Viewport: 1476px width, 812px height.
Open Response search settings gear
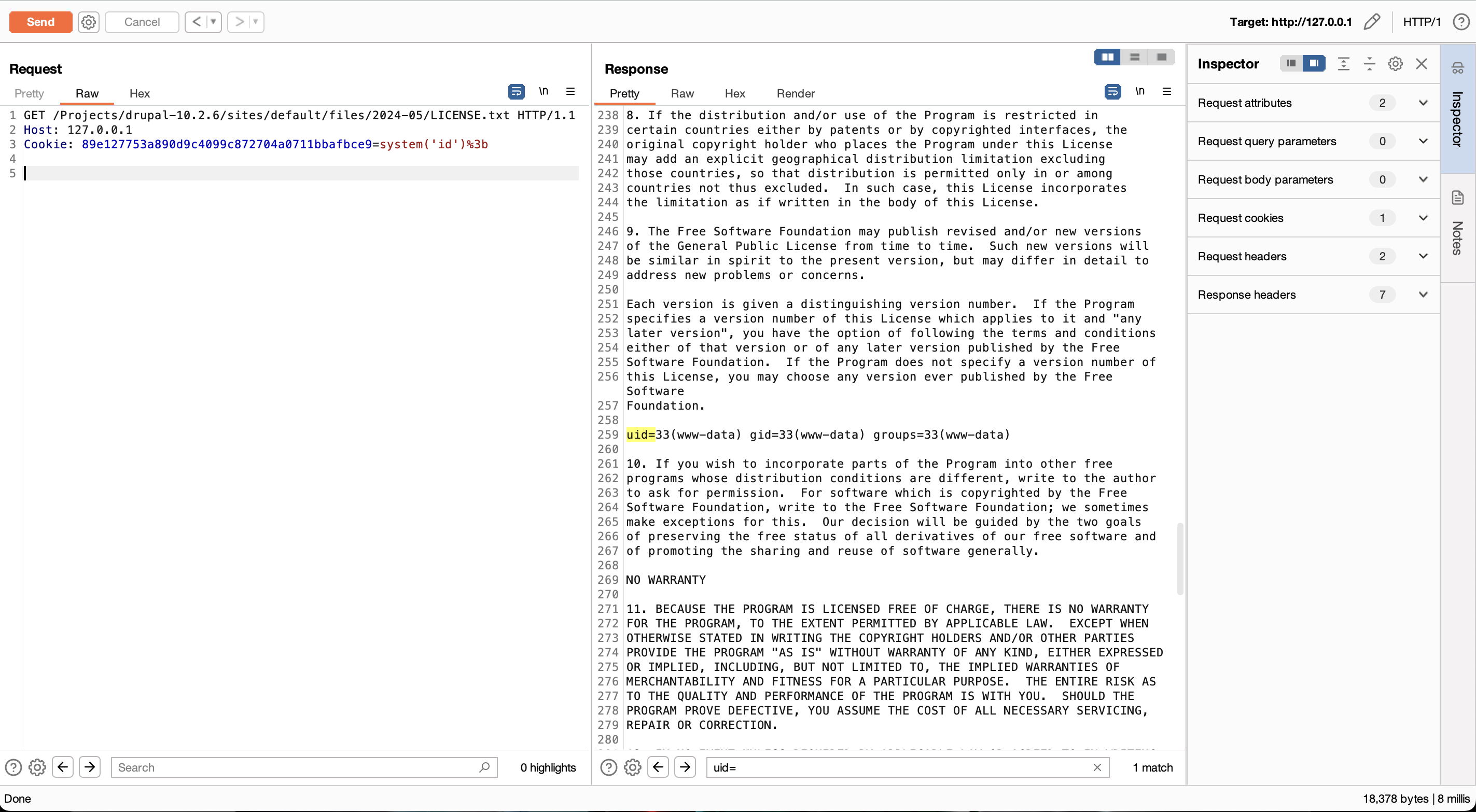[632, 767]
